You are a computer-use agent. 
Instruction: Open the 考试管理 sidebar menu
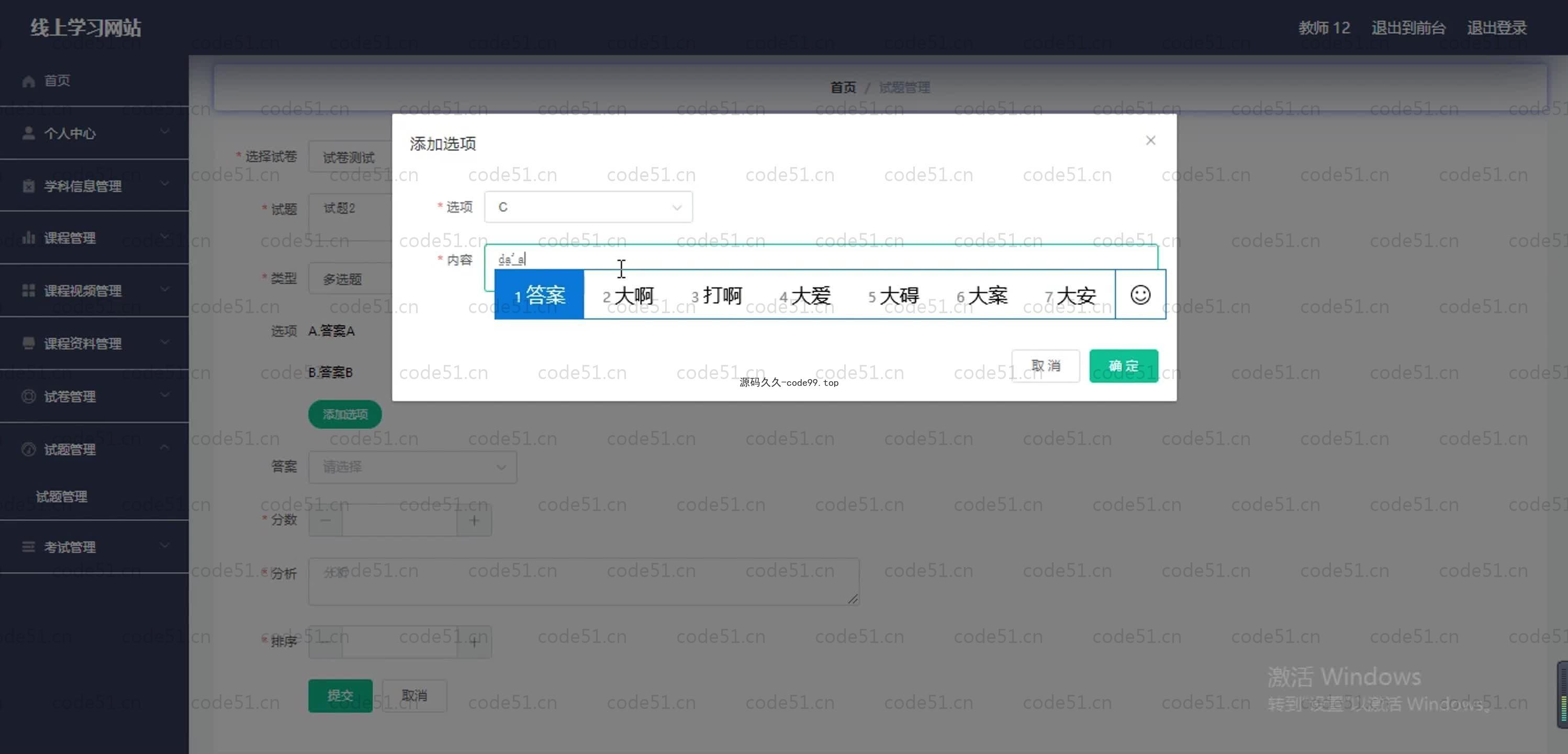coord(94,547)
